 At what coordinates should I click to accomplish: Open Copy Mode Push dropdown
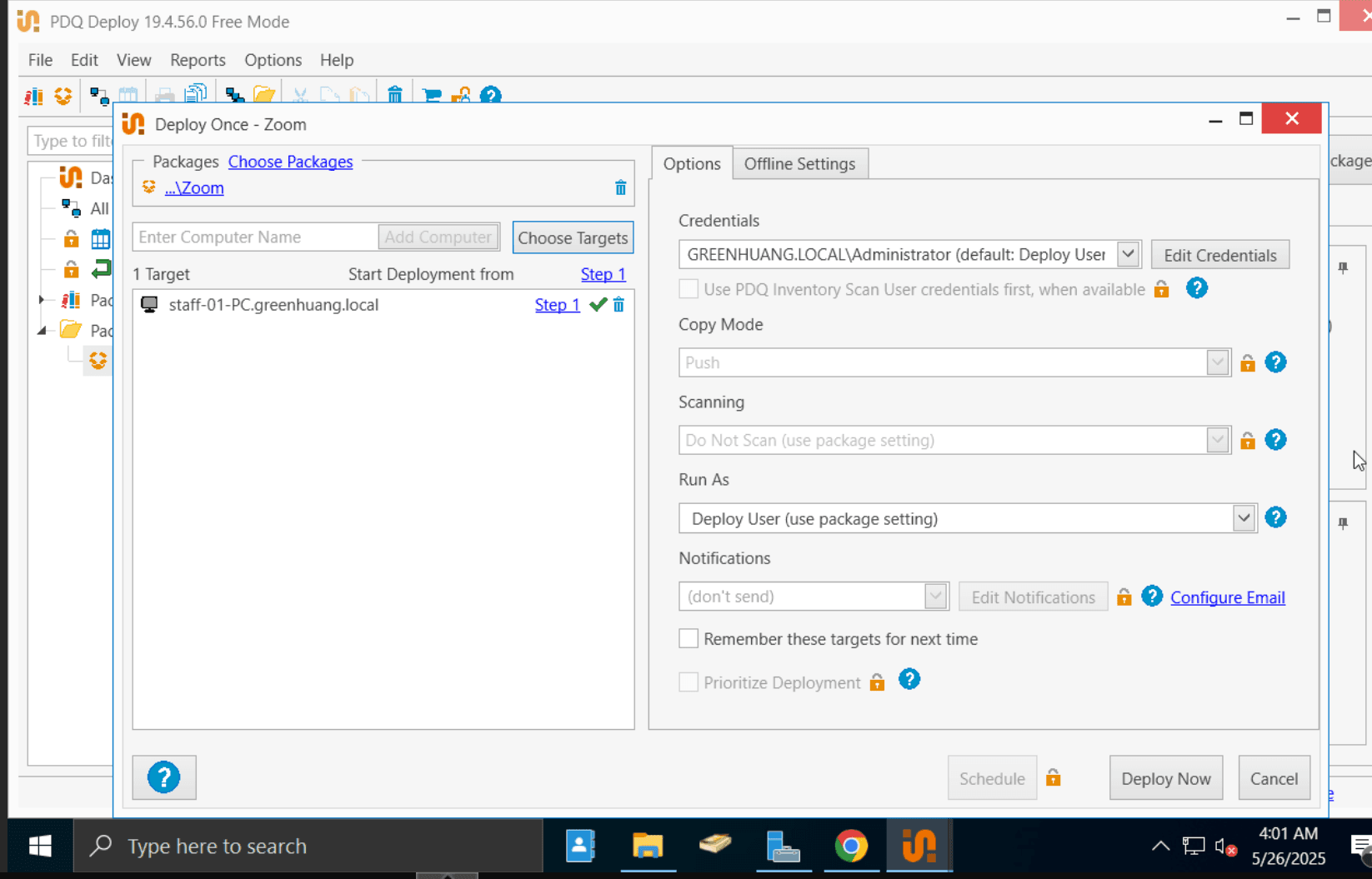[x=1218, y=362]
